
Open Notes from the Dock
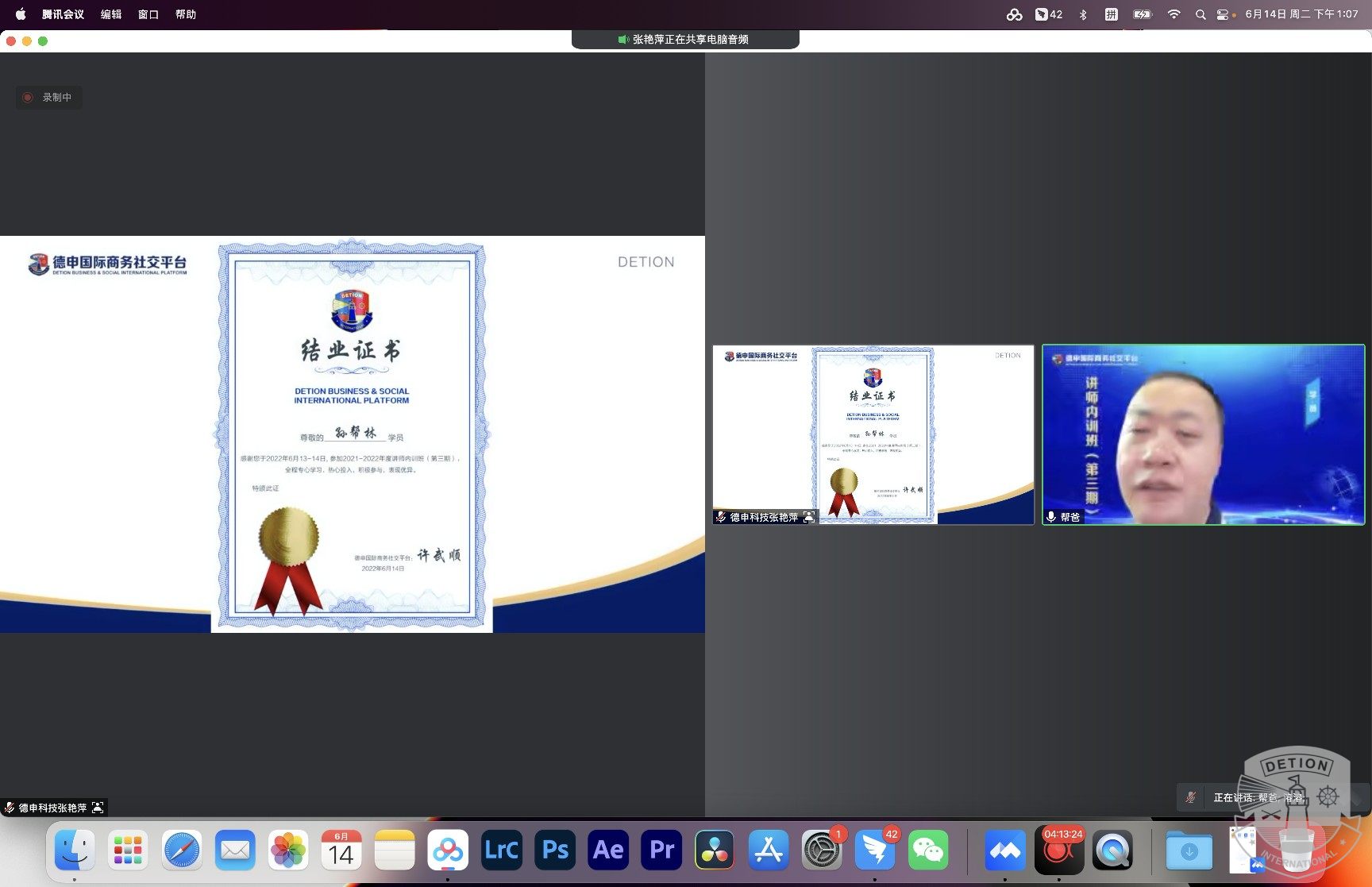point(395,850)
